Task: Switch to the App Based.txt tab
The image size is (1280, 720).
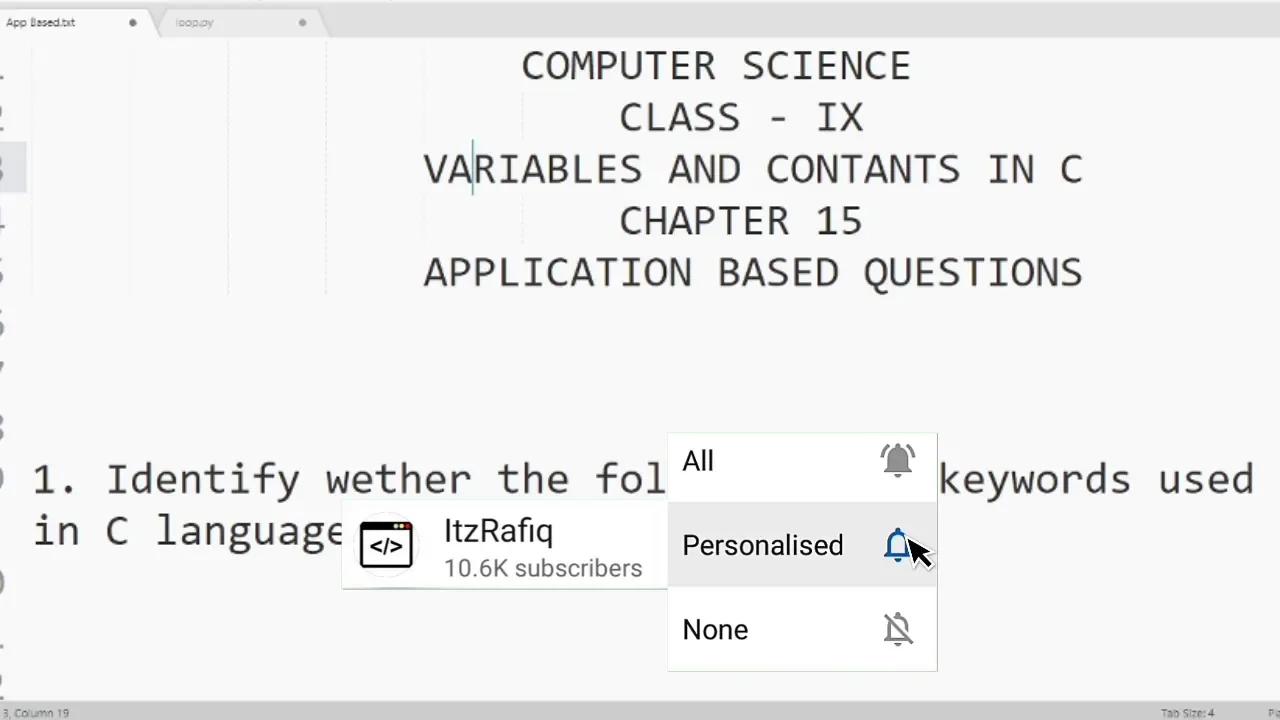Action: click(41, 22)
